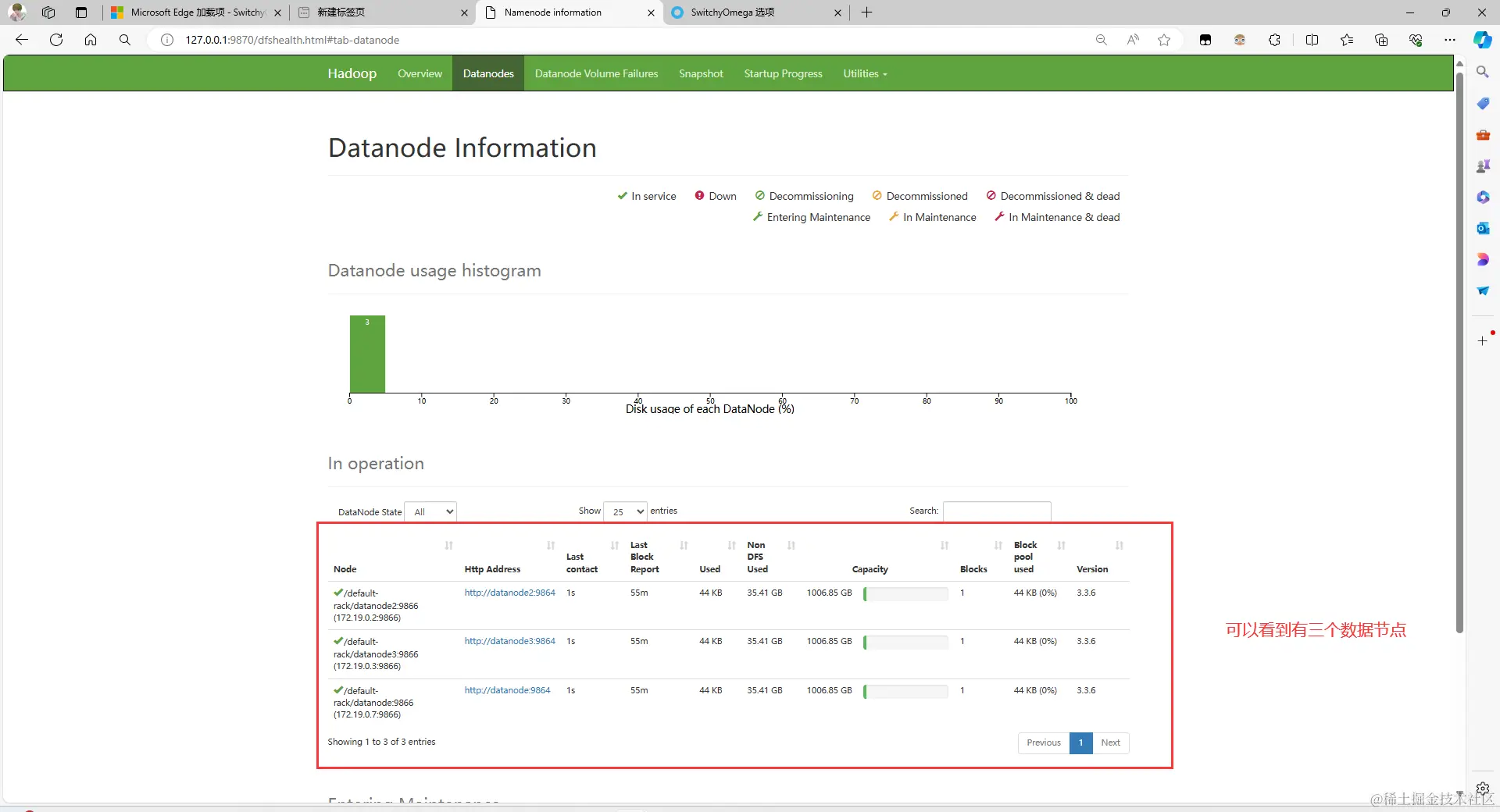The width and height of the screenshot is (1500, 812).
Task: Open the Tools briefcase sidebar icon
Action: click(1482, 134)
